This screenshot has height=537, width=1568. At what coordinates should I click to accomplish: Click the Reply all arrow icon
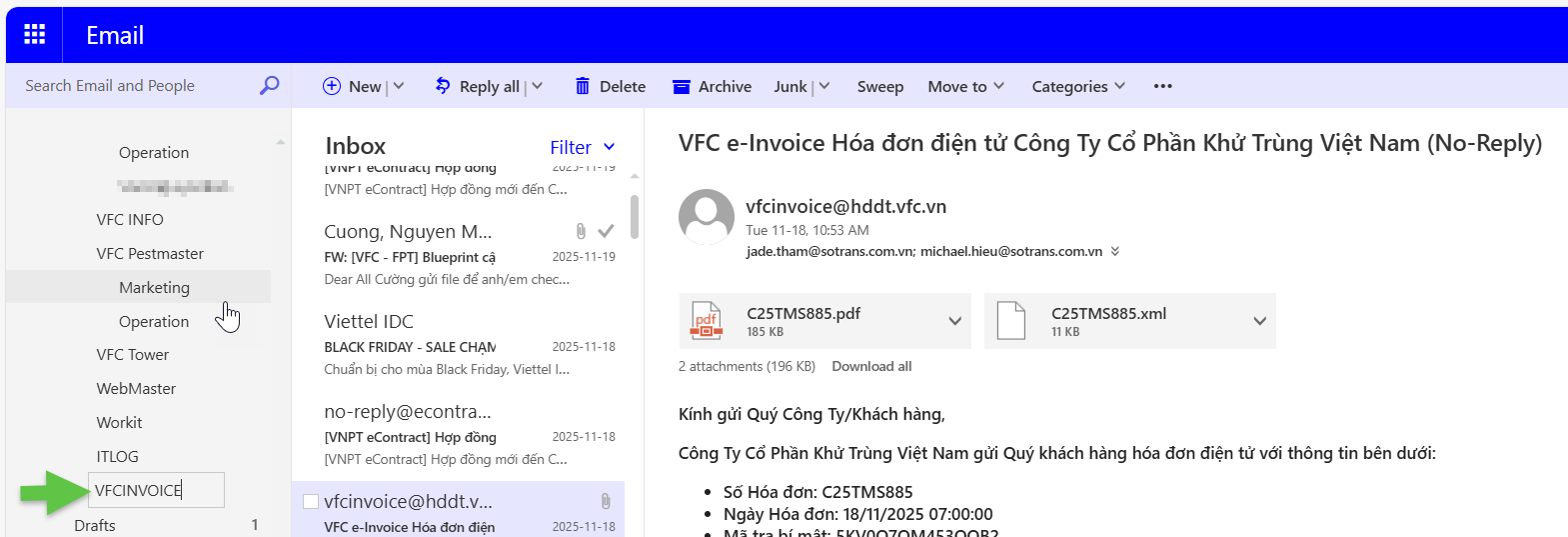(443, 86)
